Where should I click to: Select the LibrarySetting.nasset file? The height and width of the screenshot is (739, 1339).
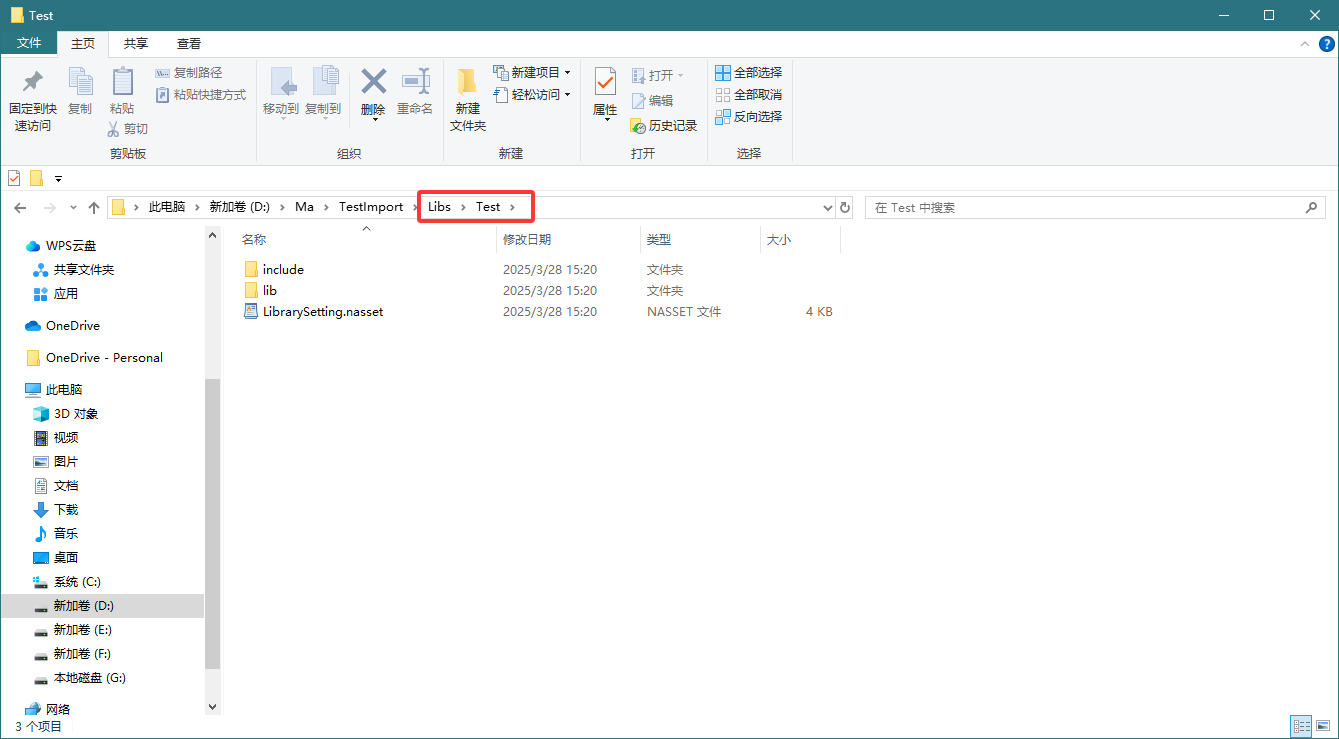322,312
